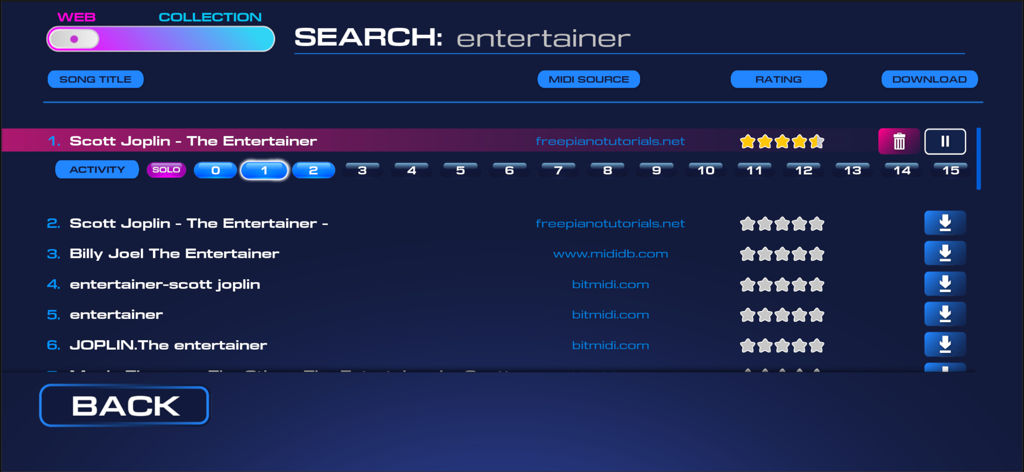Delete the first Scott Joplin Entertainer song

899,141
